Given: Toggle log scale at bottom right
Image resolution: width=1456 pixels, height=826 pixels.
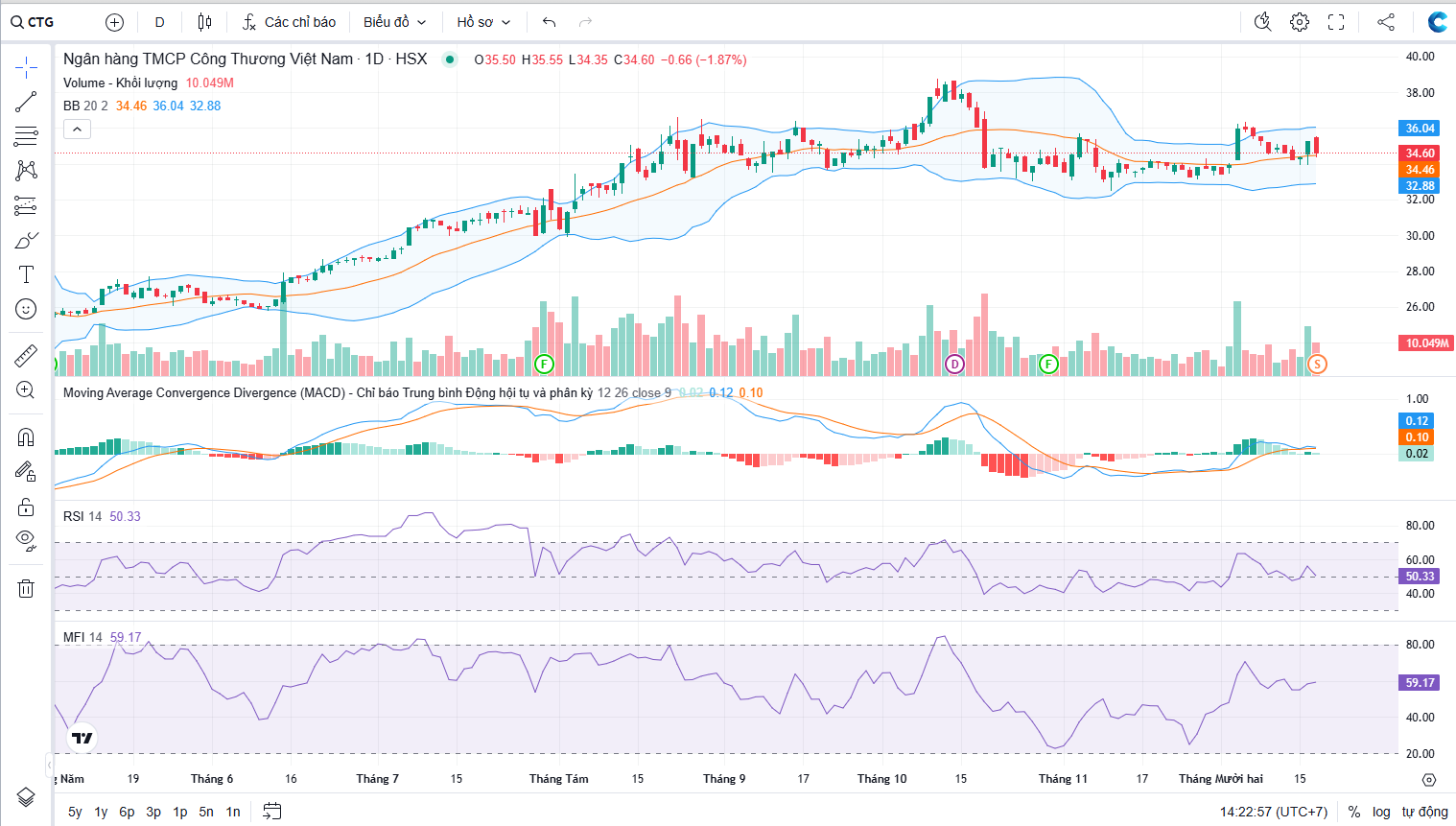Looking at the screenshot, I should (1381, 812).
